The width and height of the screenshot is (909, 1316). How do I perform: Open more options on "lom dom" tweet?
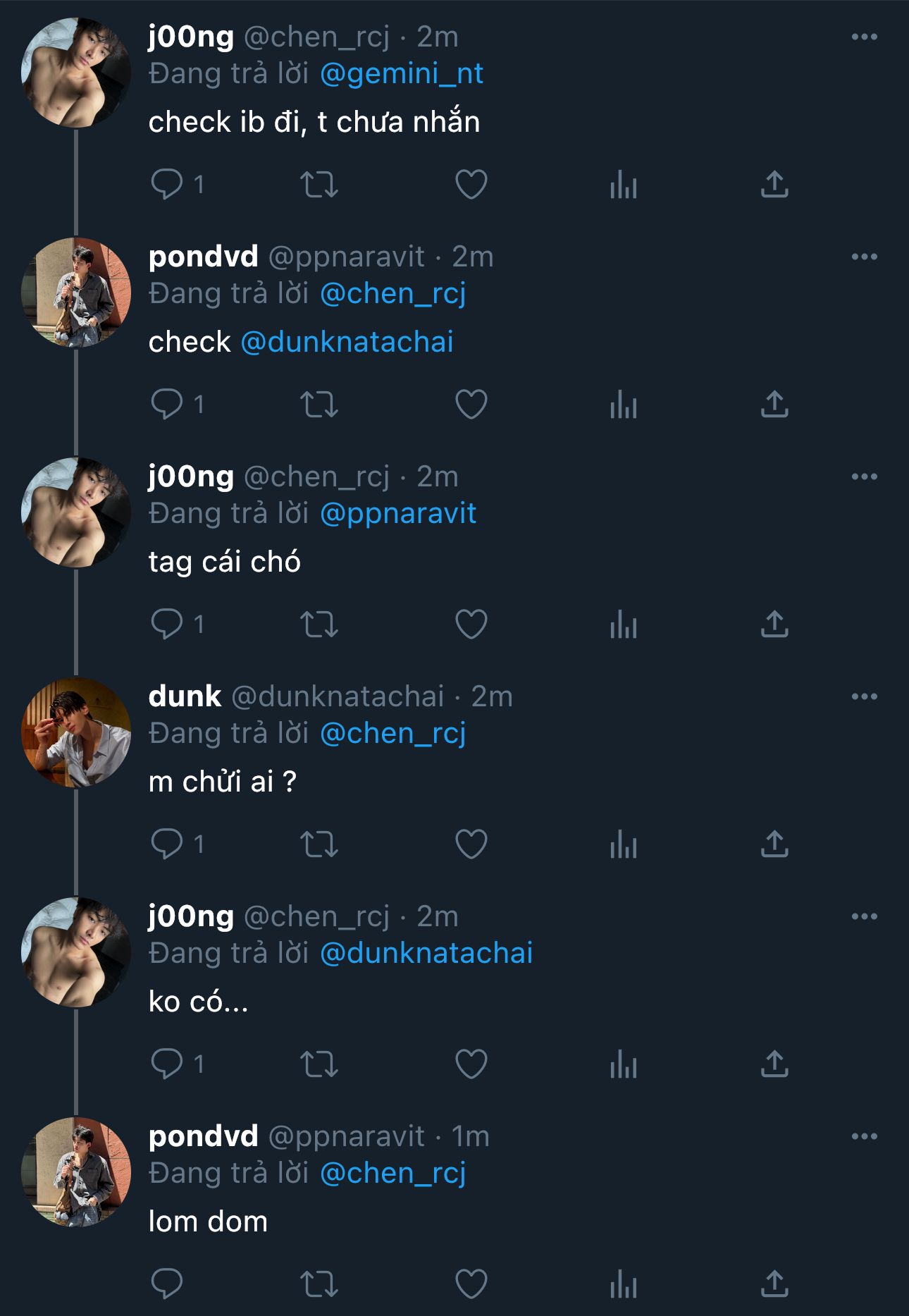coord(864,1136)
